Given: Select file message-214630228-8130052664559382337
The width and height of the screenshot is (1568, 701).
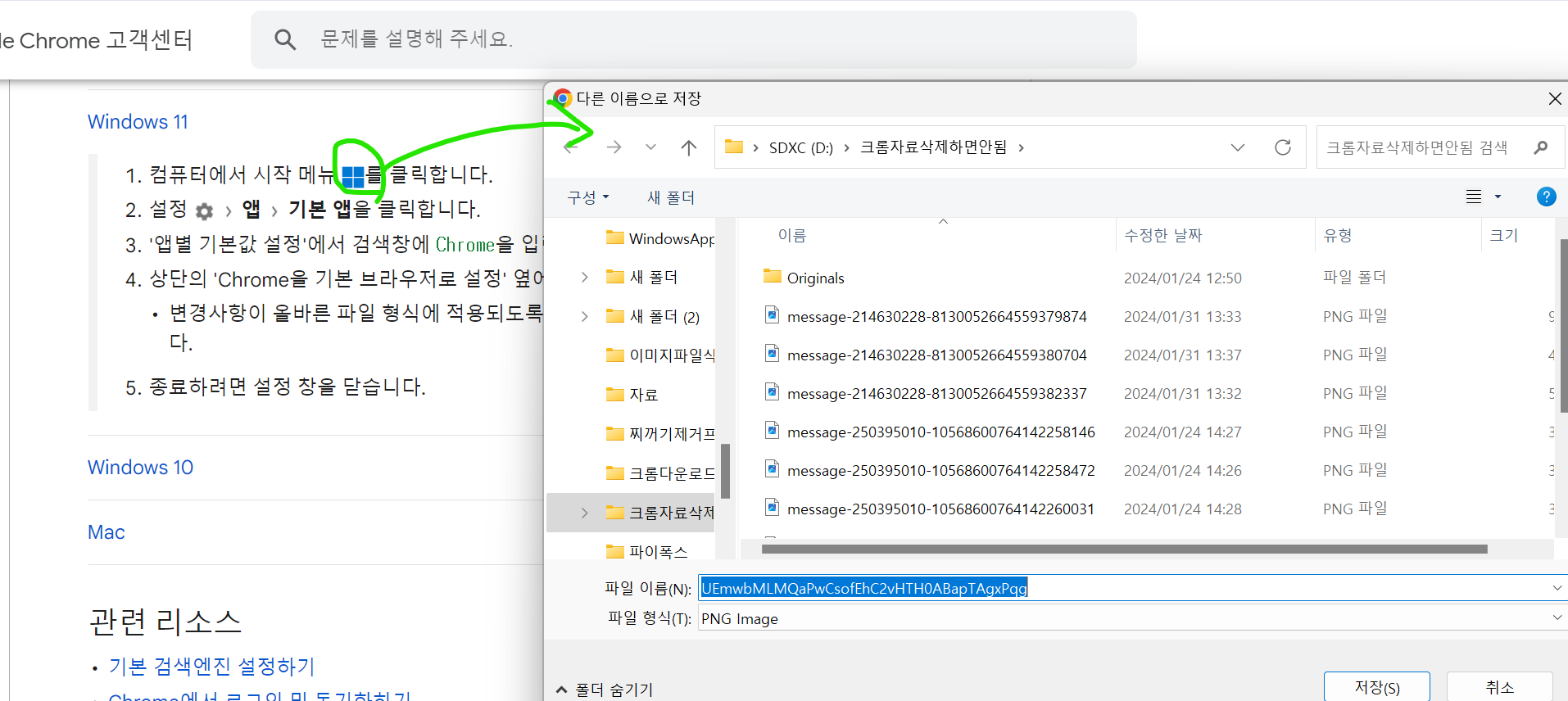Looking at the screenshot, I should pyautogui.click(x=936, y=394).
